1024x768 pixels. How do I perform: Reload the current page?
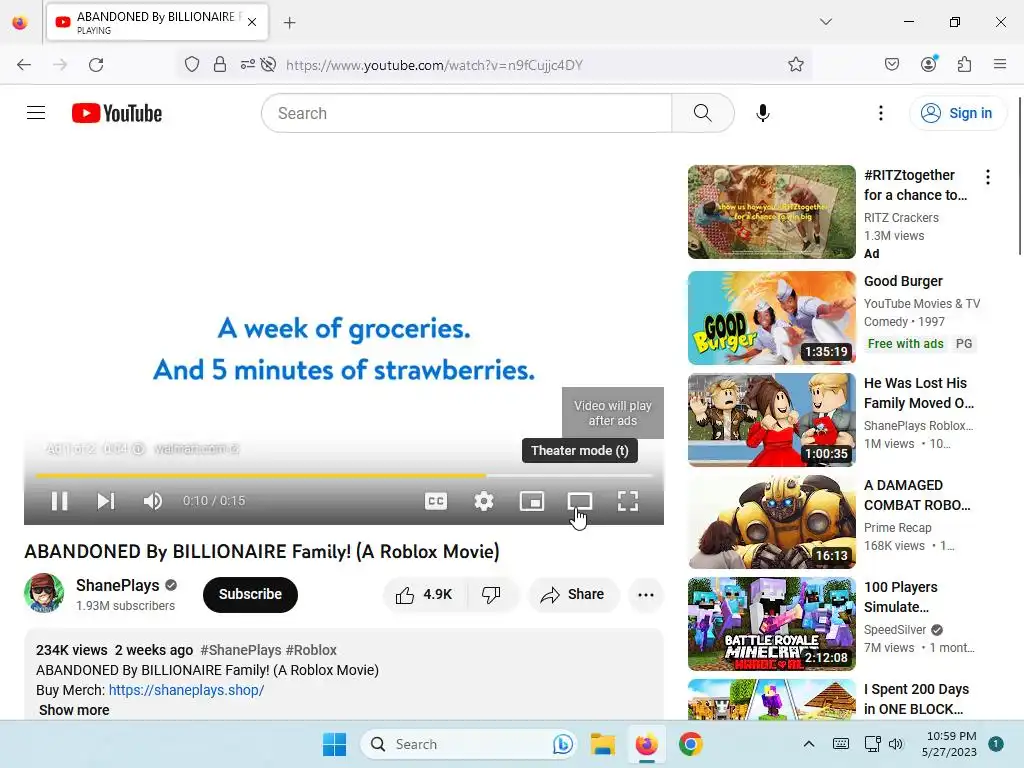(96, 65)
